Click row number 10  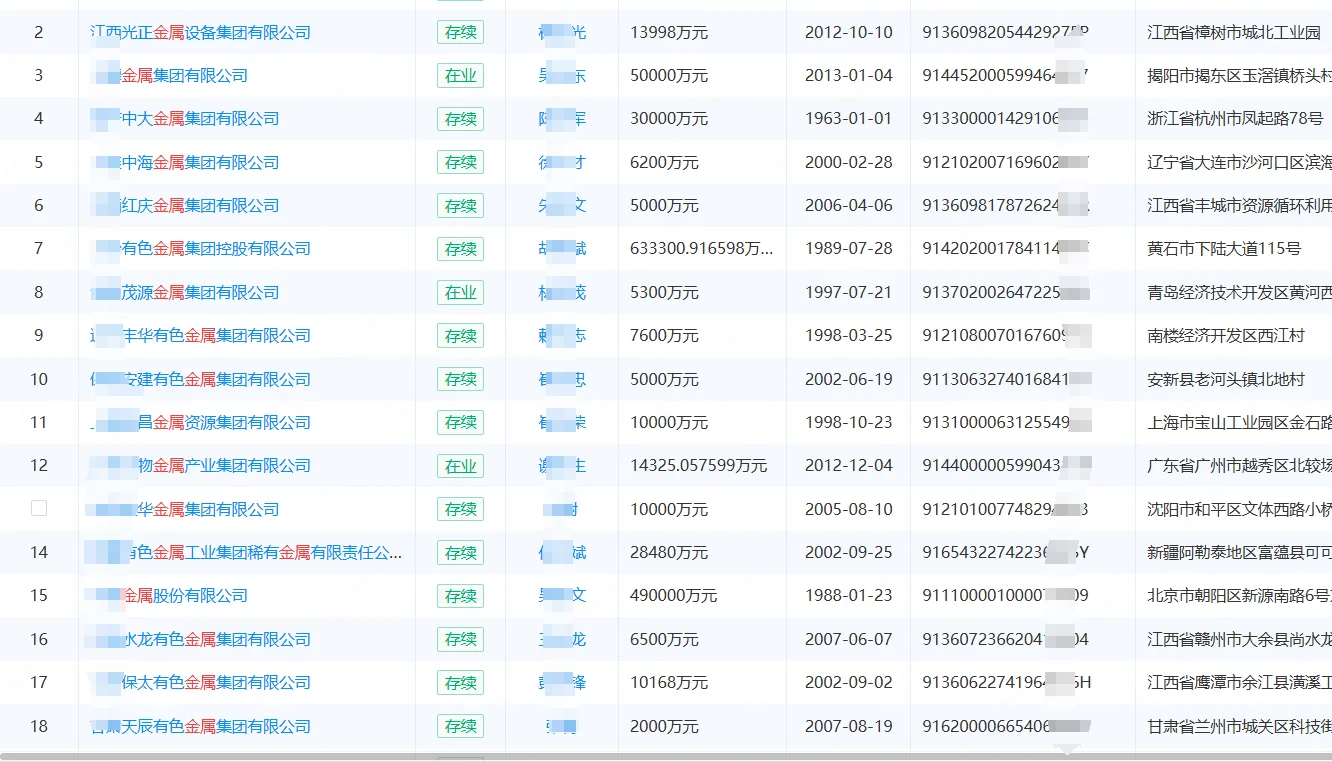coord(39,379)
